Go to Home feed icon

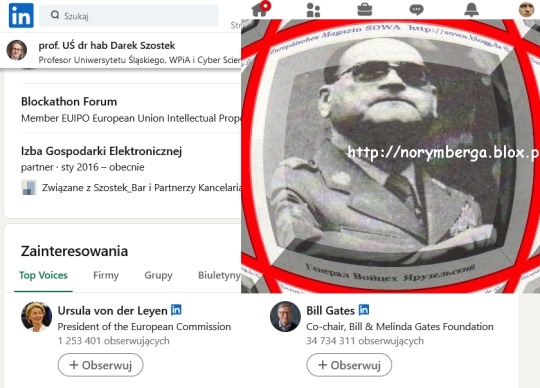coord(259,10)
